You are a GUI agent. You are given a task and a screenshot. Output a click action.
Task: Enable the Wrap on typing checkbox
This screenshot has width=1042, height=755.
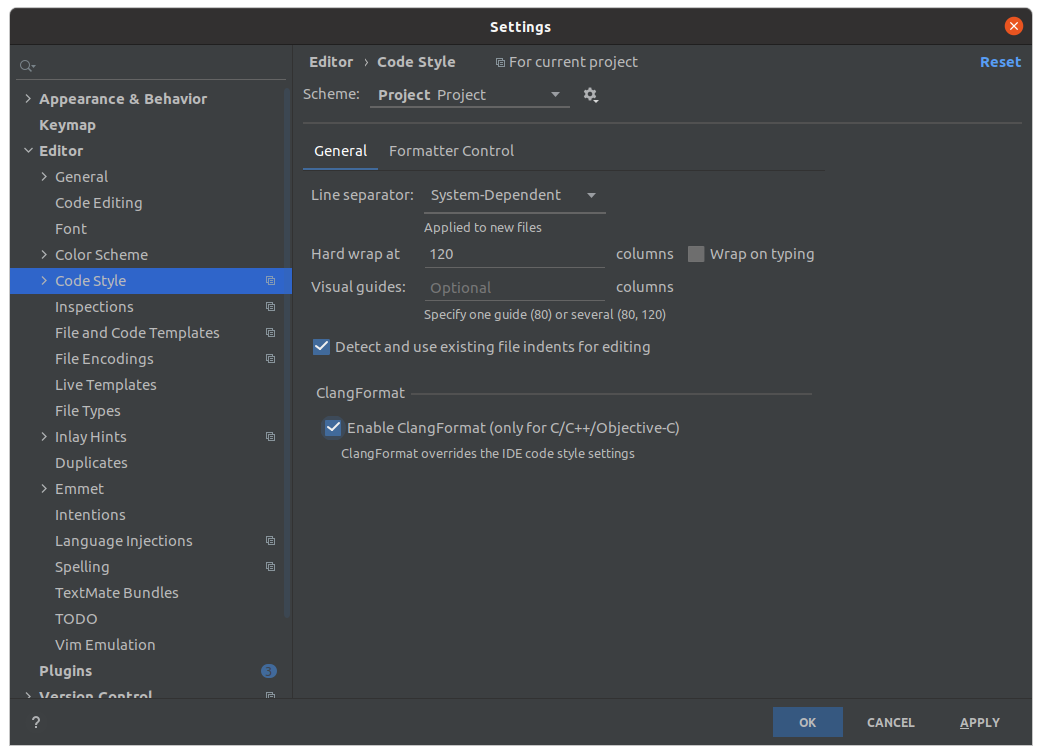point(696,254)
